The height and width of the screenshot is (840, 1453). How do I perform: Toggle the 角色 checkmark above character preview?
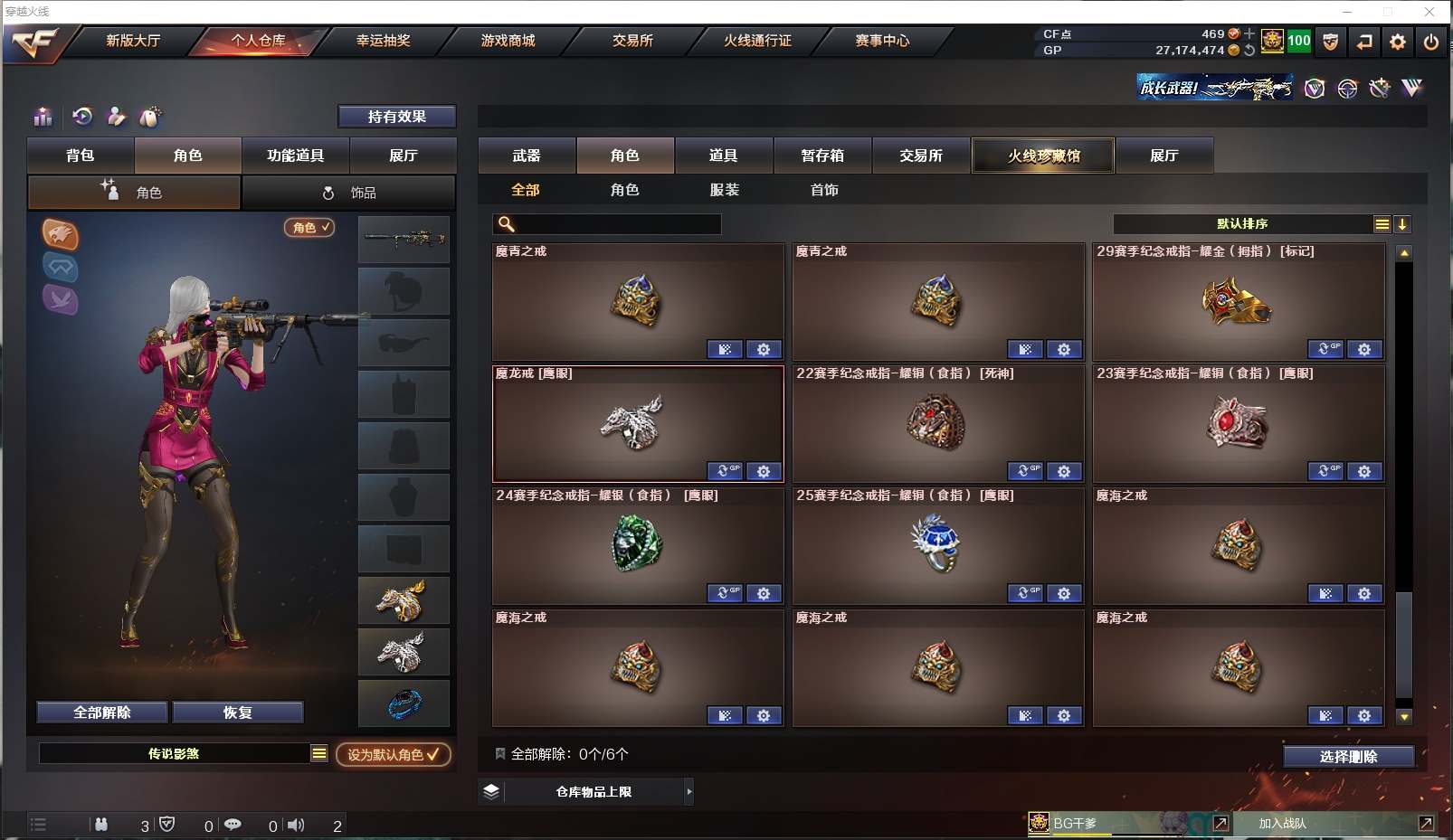pos(309,228)
